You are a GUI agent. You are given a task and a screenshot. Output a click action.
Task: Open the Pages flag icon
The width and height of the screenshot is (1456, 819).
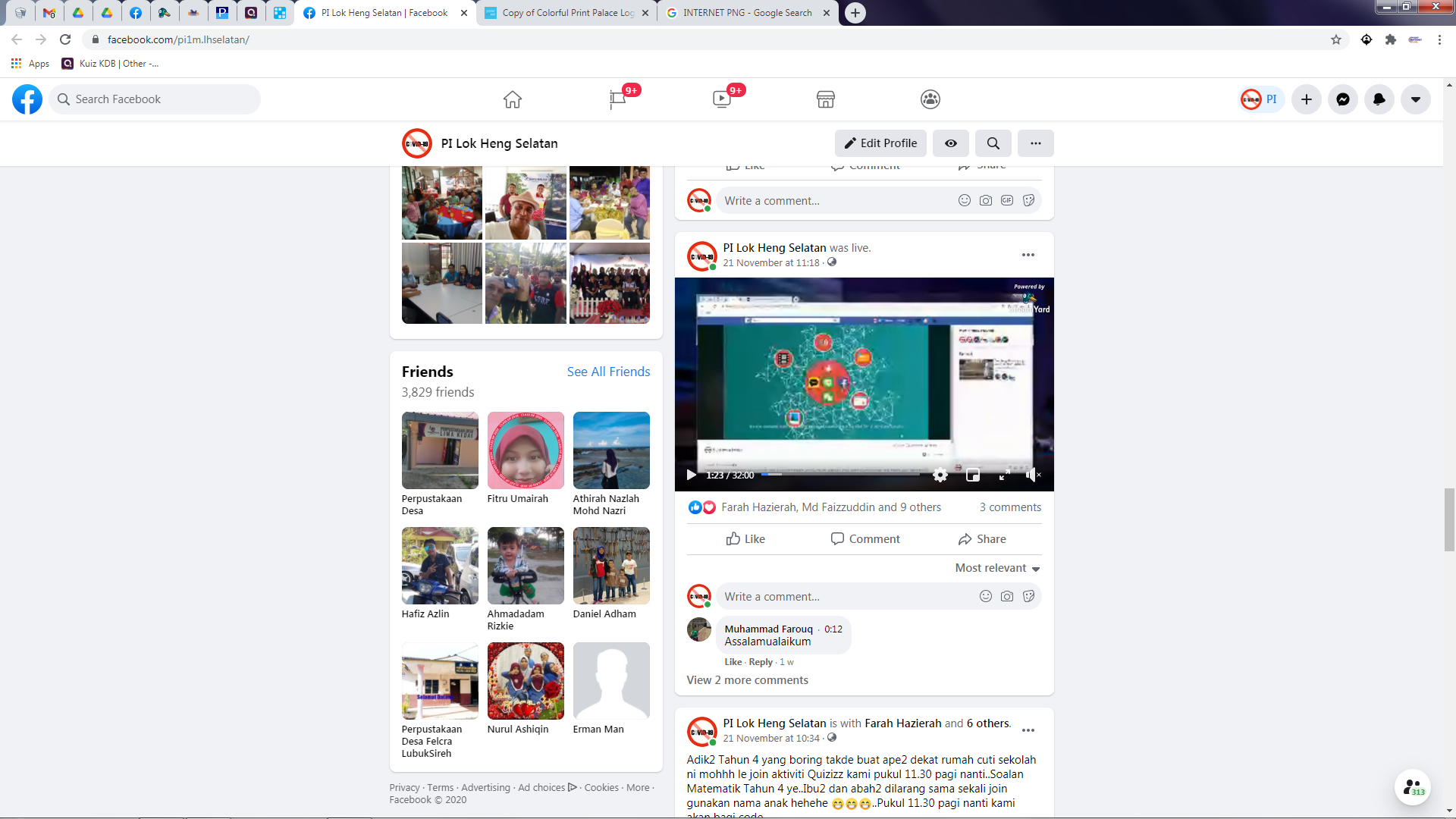point(617,99)
